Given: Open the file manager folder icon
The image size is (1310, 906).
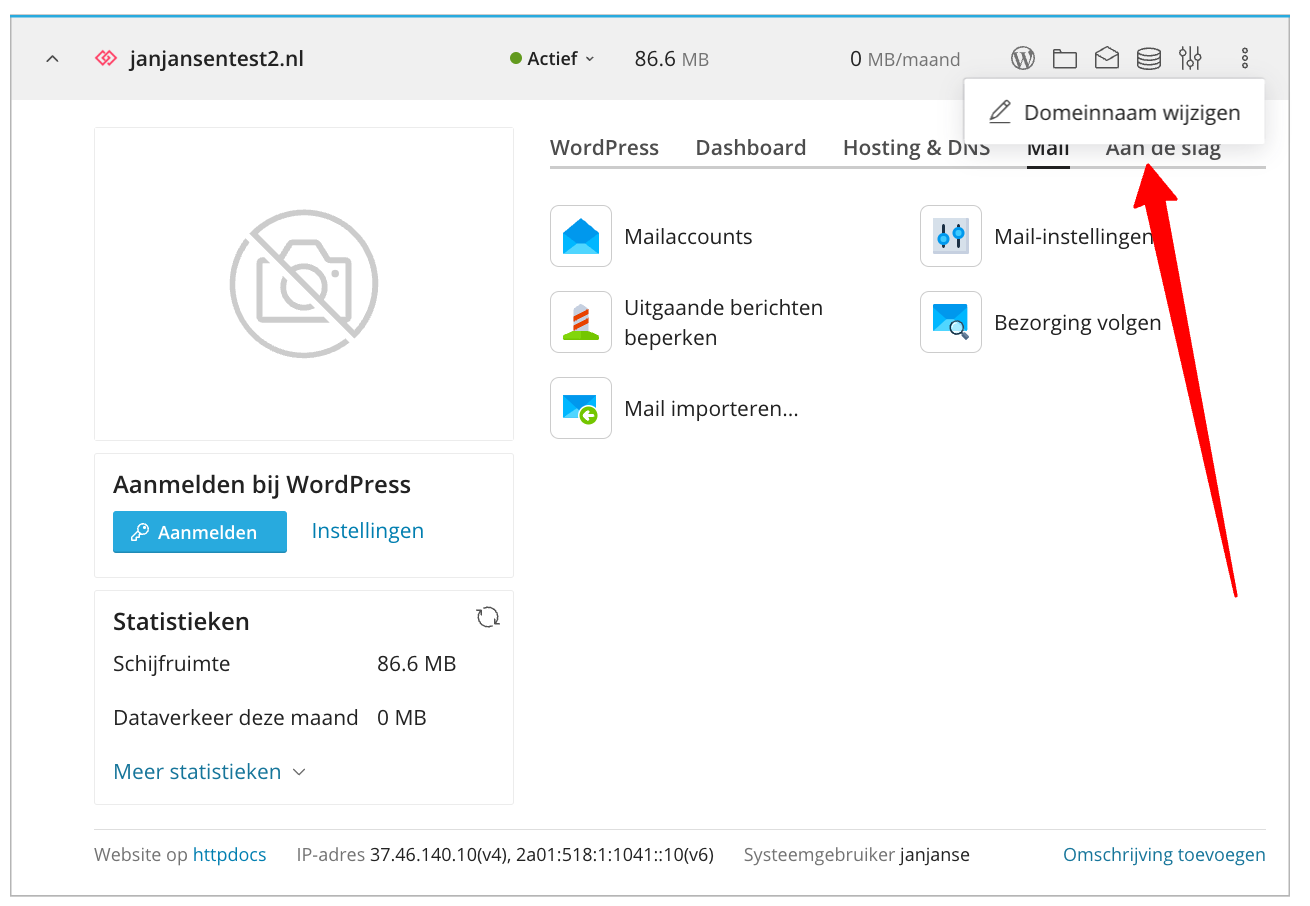Looking at the screenshot, I should (1064, 59).
